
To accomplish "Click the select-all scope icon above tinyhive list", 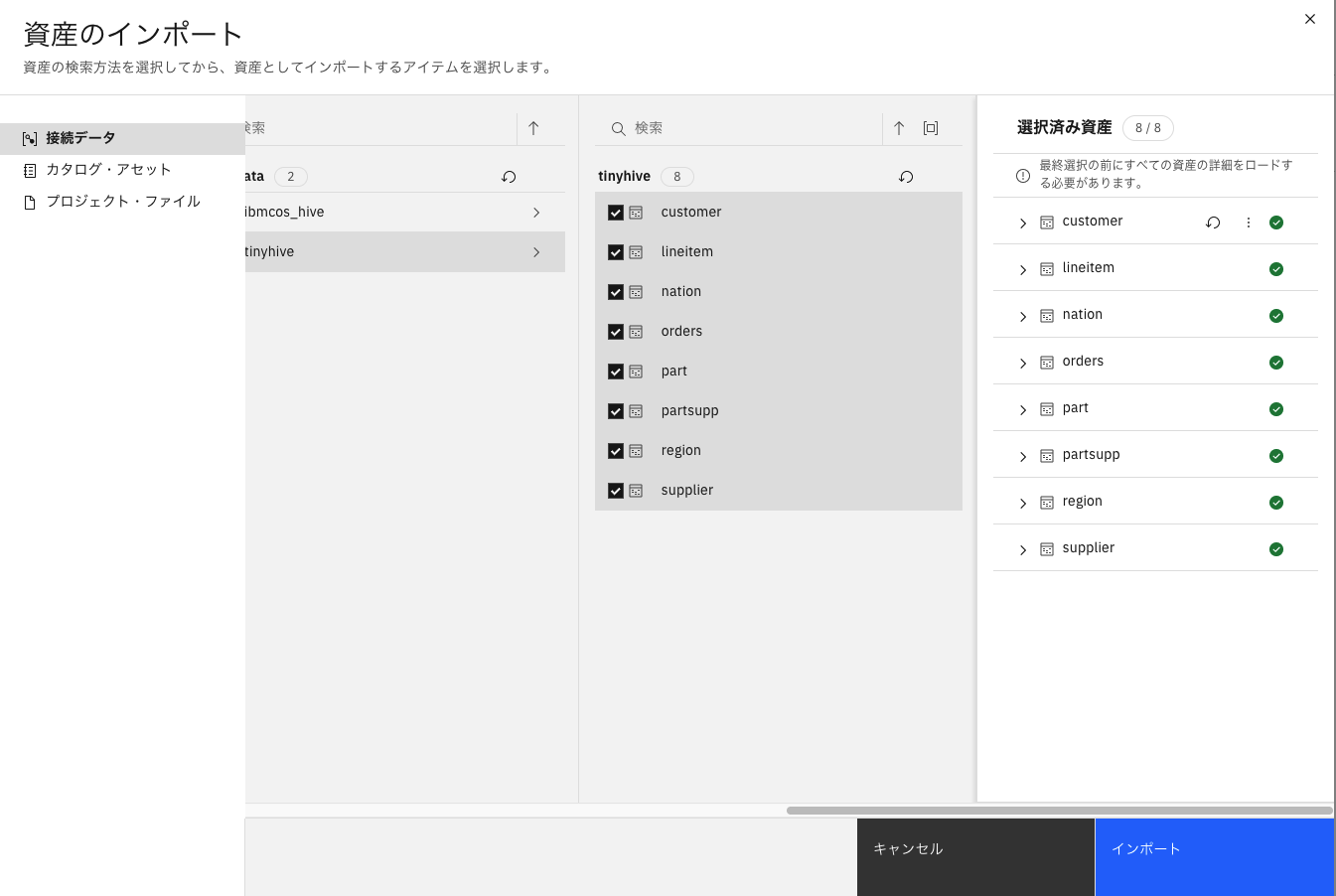I will click(x=930, y=127).
